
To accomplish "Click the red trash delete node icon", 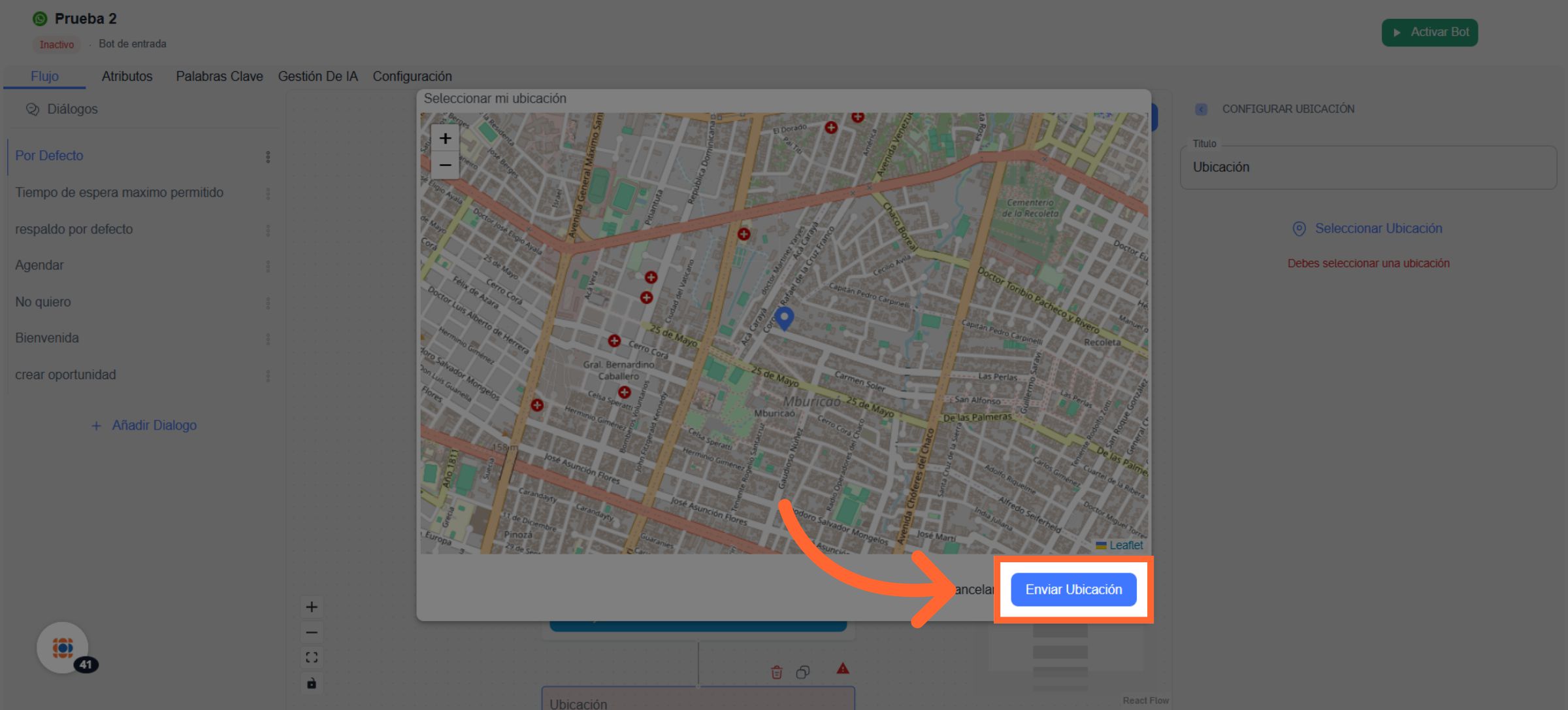I will pyautogui.click(x=776, y=672).
